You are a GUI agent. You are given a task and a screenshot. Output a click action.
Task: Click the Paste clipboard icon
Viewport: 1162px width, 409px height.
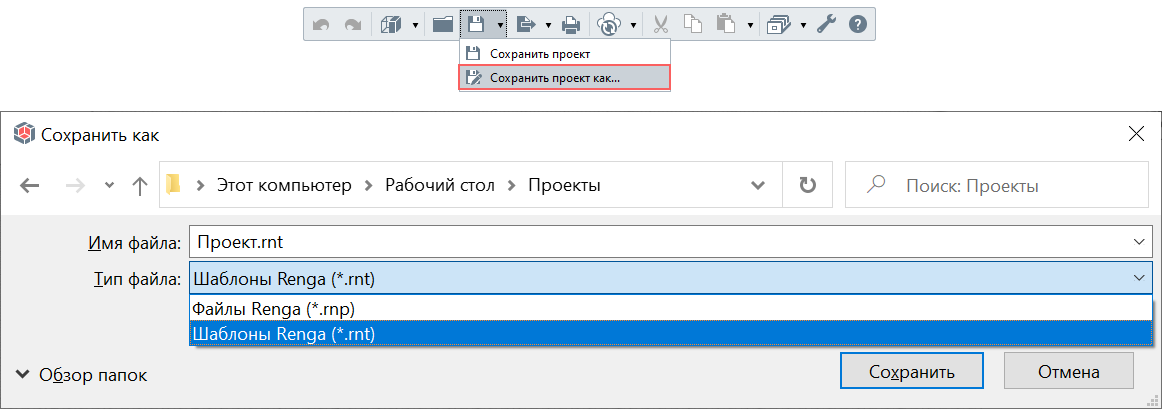point(726,24)
